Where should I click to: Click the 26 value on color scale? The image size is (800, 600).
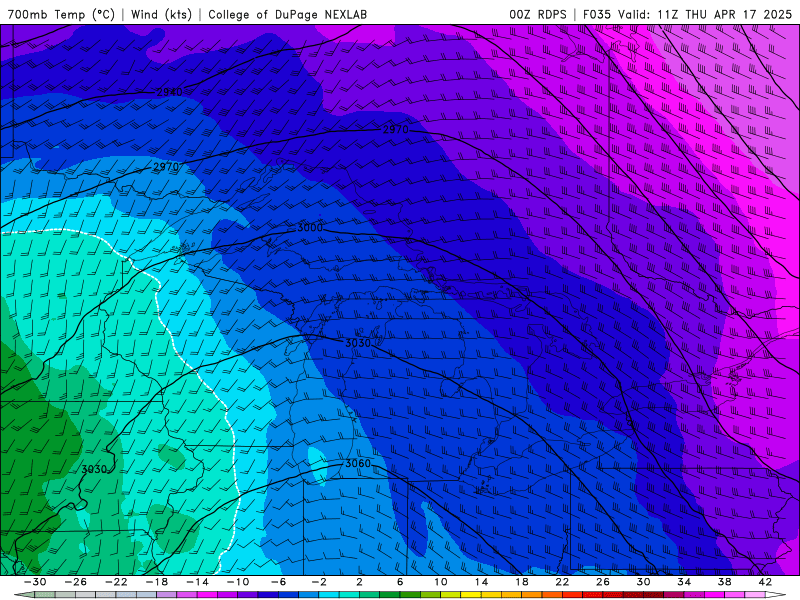tap(603, 582)
